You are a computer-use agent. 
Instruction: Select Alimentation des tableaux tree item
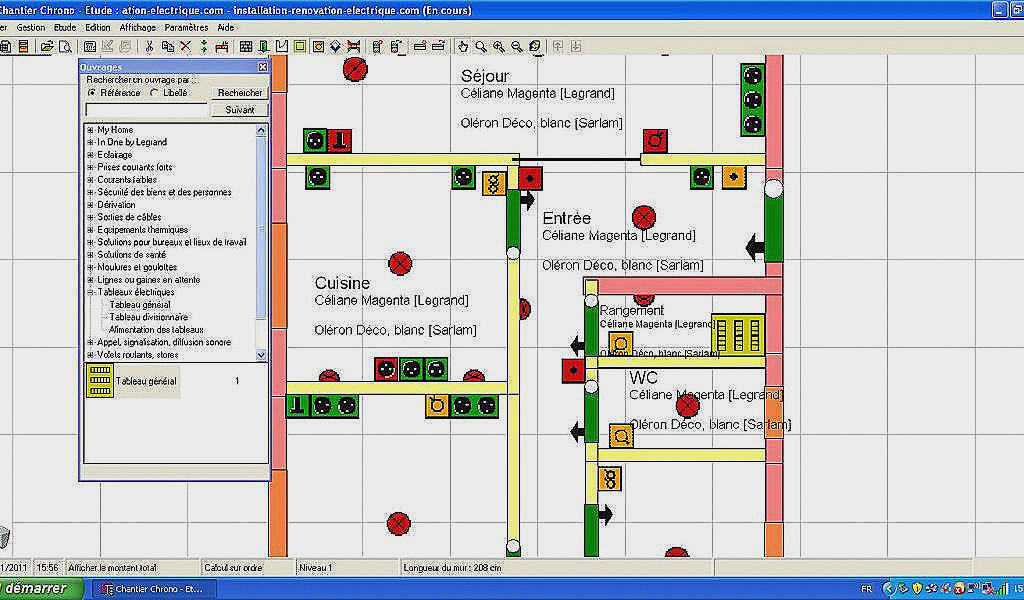[x=156, y=330]
